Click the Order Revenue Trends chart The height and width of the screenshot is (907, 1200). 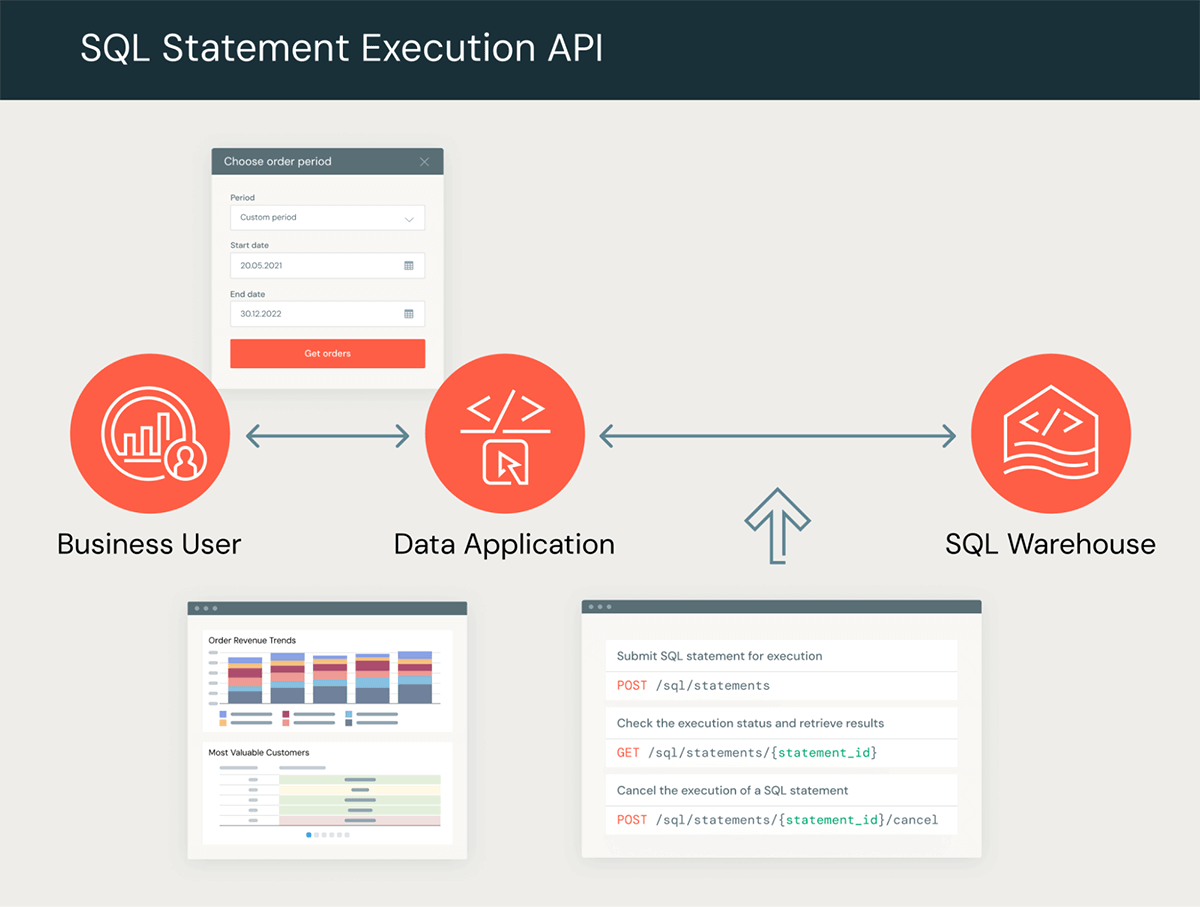pyautogui.click(x=328, y=677)
